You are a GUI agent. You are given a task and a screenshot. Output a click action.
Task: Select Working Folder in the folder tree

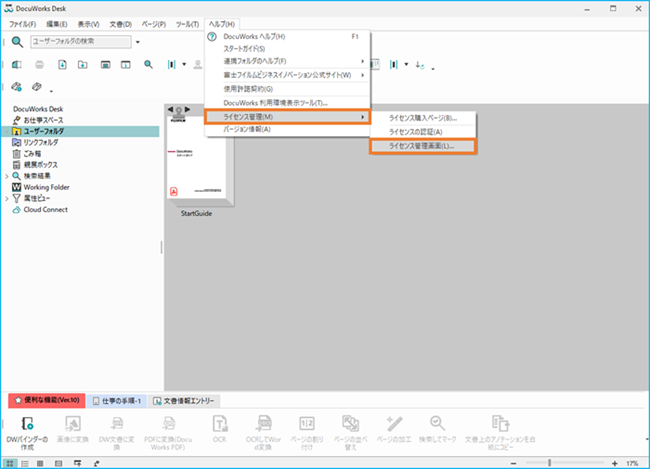point(41,187)
